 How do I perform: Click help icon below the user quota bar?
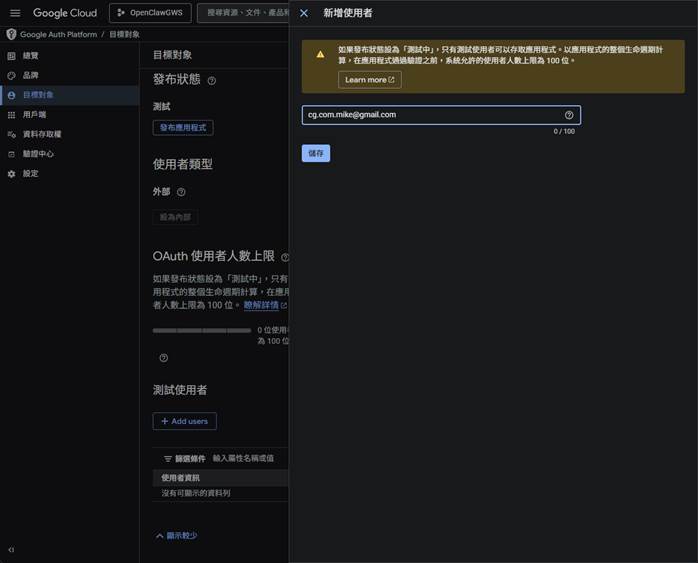click(x=163, y=358)
